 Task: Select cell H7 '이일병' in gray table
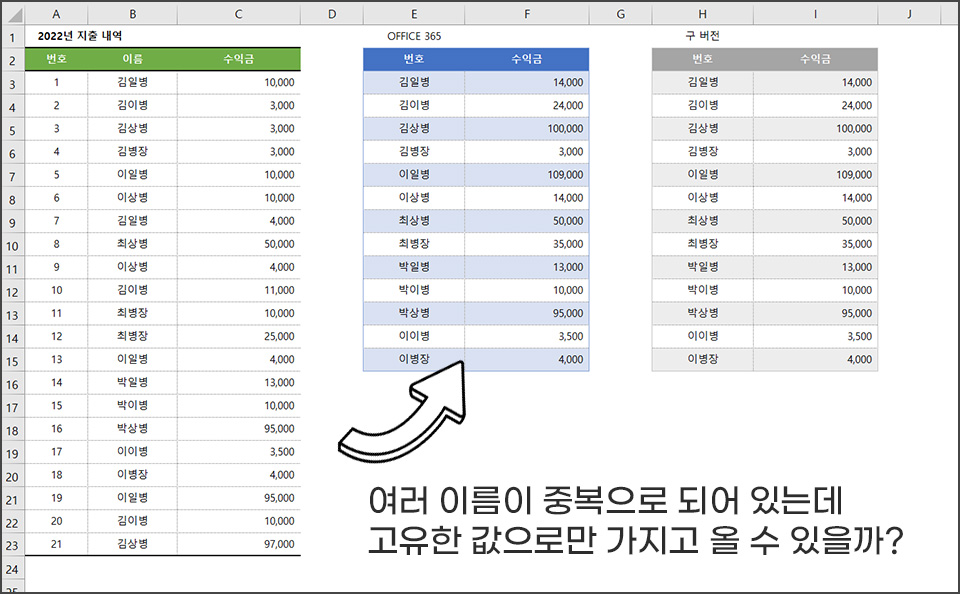pos(702,175)
